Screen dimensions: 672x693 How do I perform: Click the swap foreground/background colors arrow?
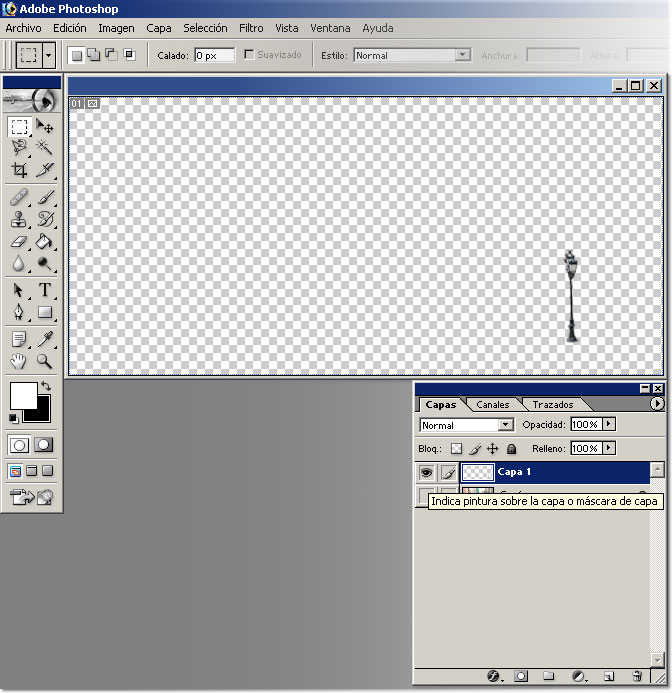tap(45, 386)
